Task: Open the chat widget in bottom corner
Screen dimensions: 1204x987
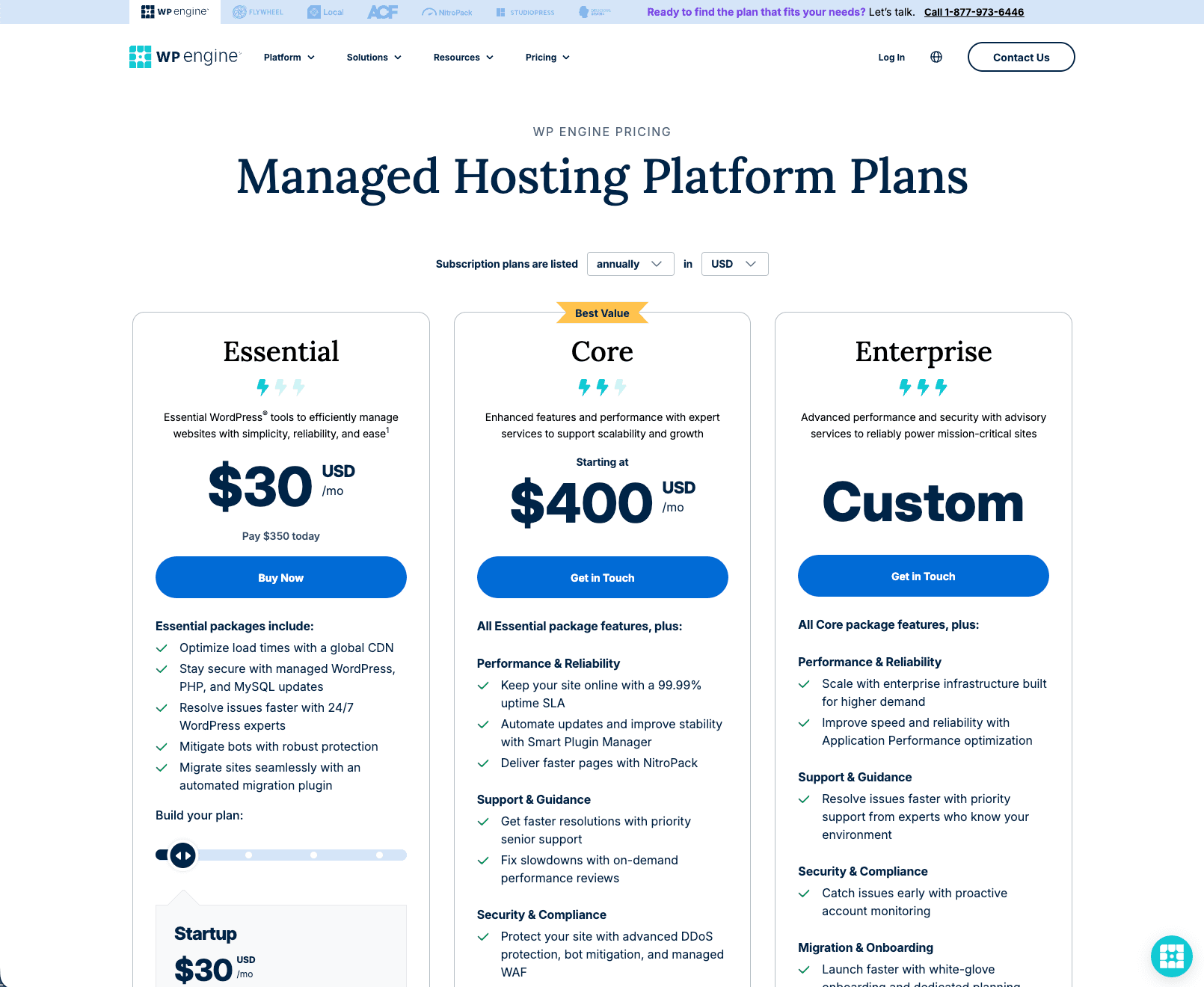Action: (1171, 956)
